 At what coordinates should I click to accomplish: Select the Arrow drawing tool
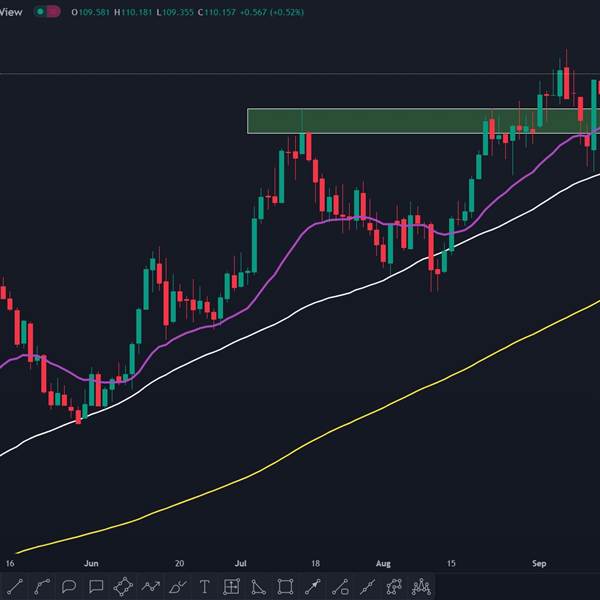click(313, 586)
